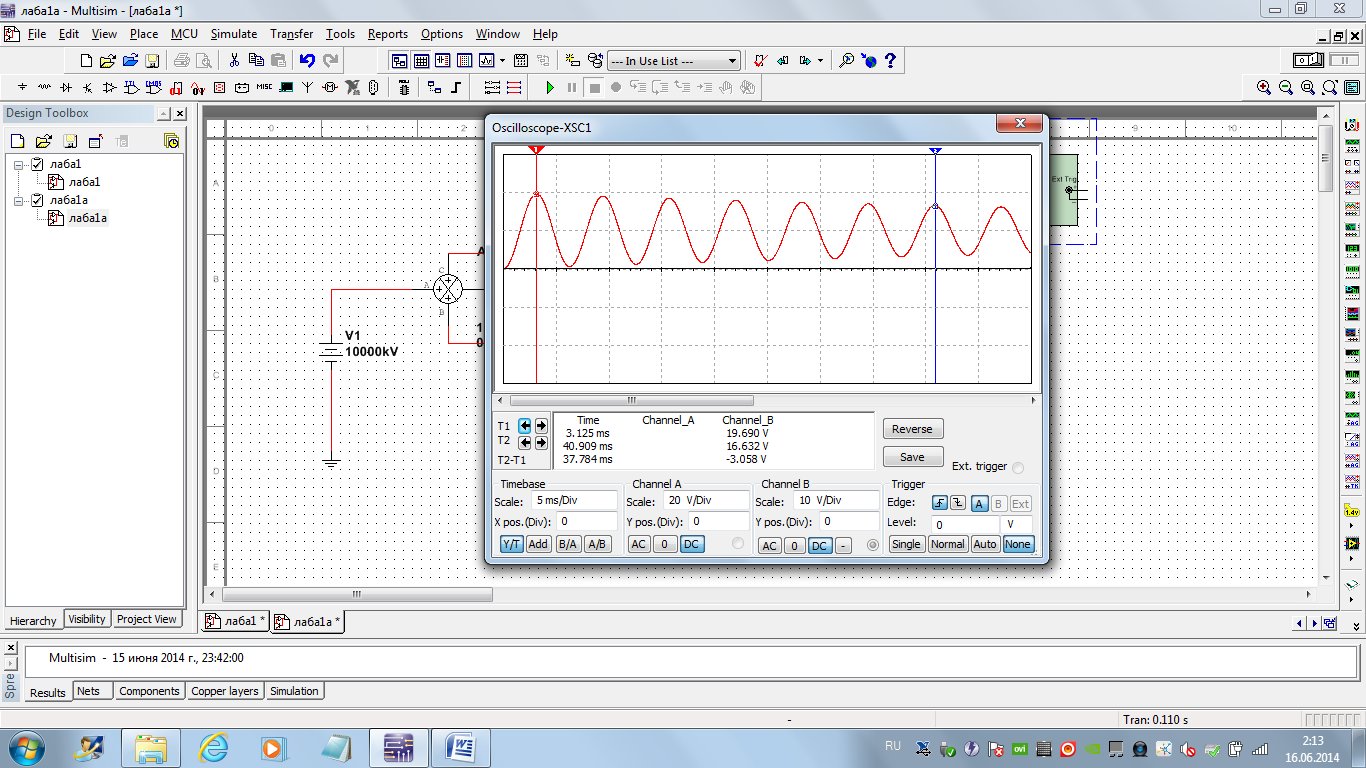Zoom out on the schematic
1366x768 pixels.
pyautogui.click(x=1286, y=88)
